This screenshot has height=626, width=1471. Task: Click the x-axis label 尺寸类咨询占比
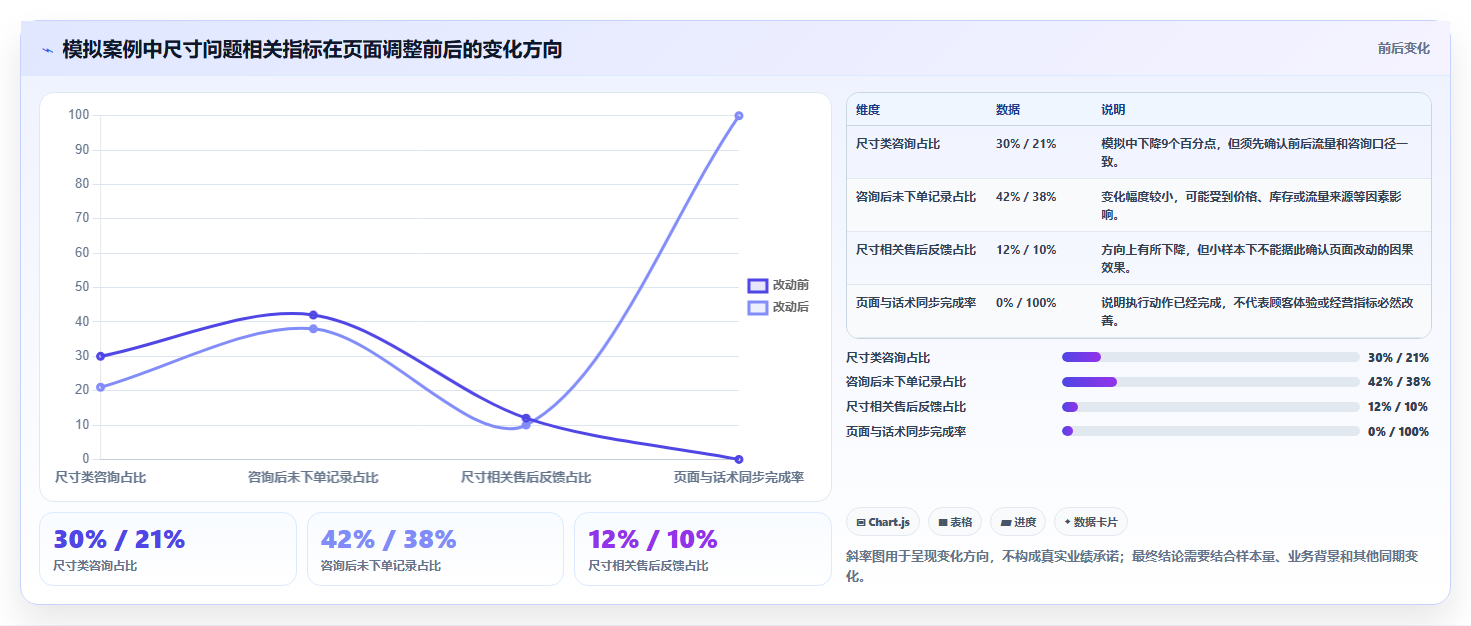point(100,478)
